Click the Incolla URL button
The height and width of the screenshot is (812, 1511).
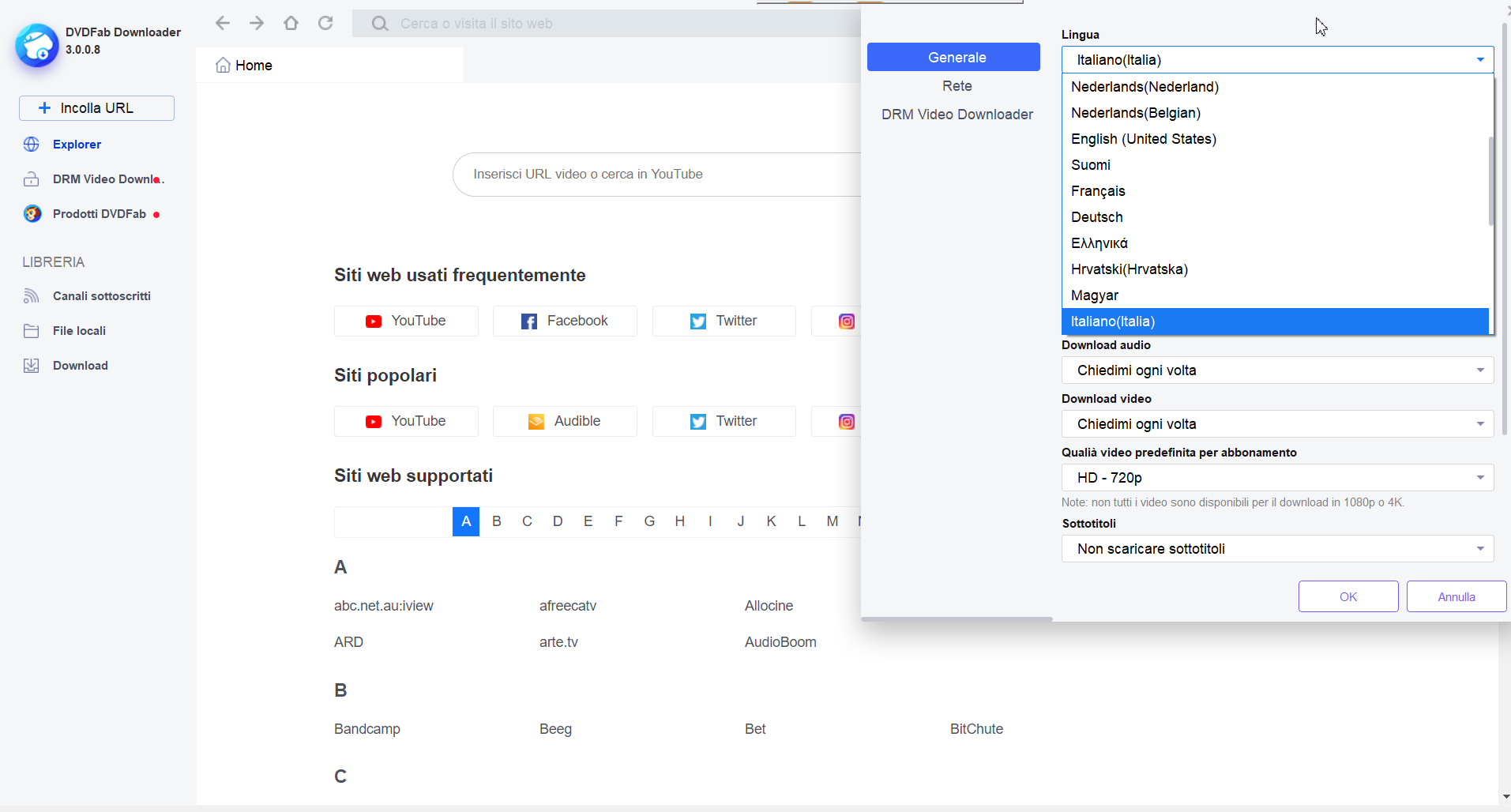tap(96, 108)
